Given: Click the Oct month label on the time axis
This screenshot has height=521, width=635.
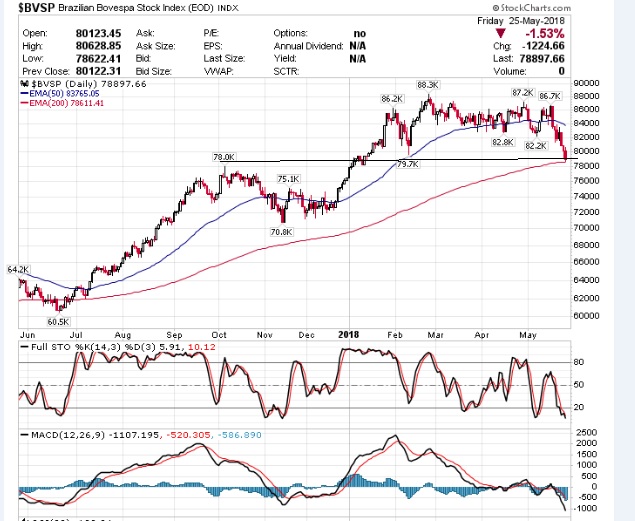Looking at the screenshot, I should coord(219,335).
